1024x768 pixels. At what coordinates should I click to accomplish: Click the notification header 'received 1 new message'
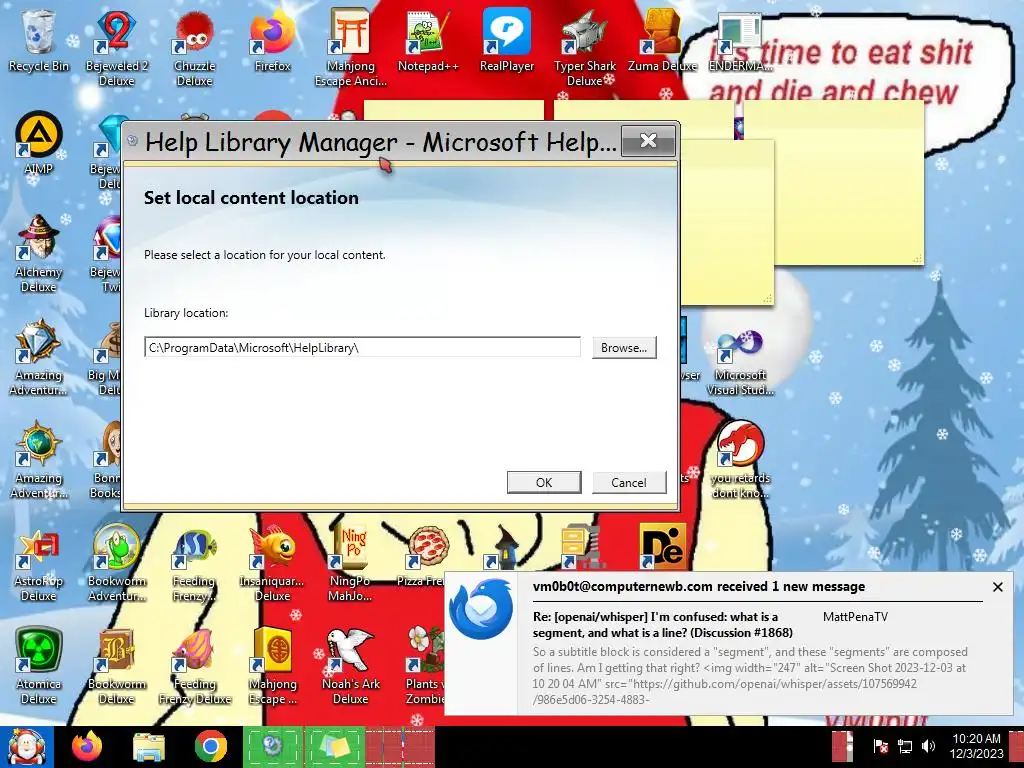pyautogui.click(x=699, y=586)
